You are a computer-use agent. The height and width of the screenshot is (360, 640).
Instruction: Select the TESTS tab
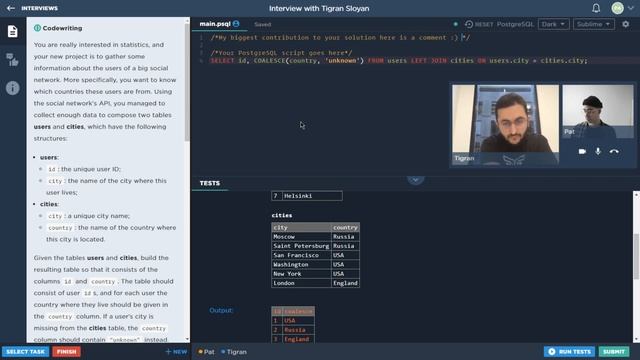[210, 183]
